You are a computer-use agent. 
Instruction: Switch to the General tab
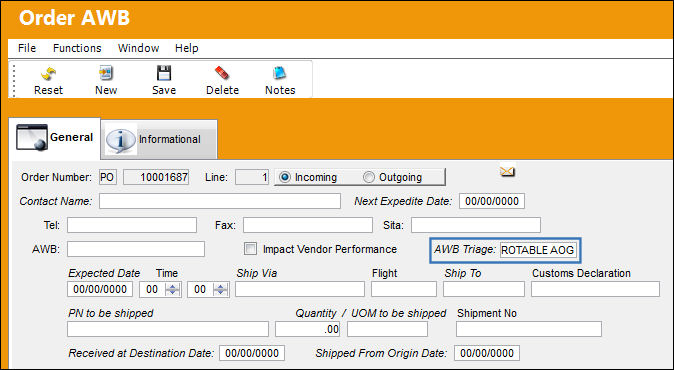pyautogui.click(x=55, y=138)
